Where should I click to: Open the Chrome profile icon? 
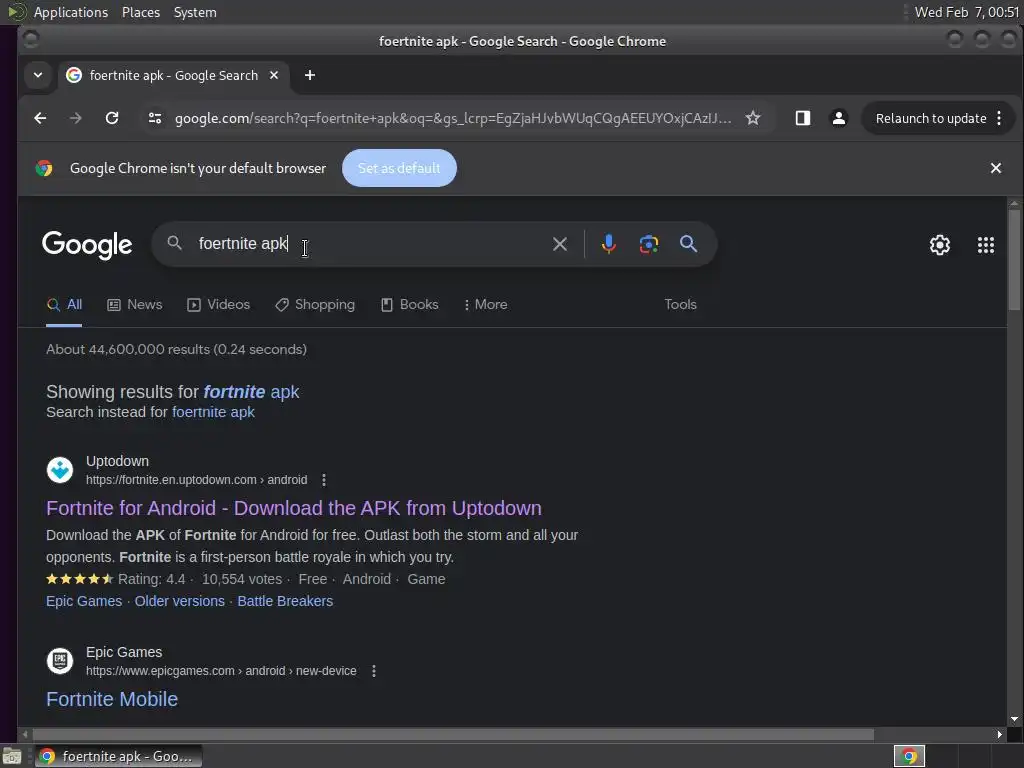[x=839, y=118]
